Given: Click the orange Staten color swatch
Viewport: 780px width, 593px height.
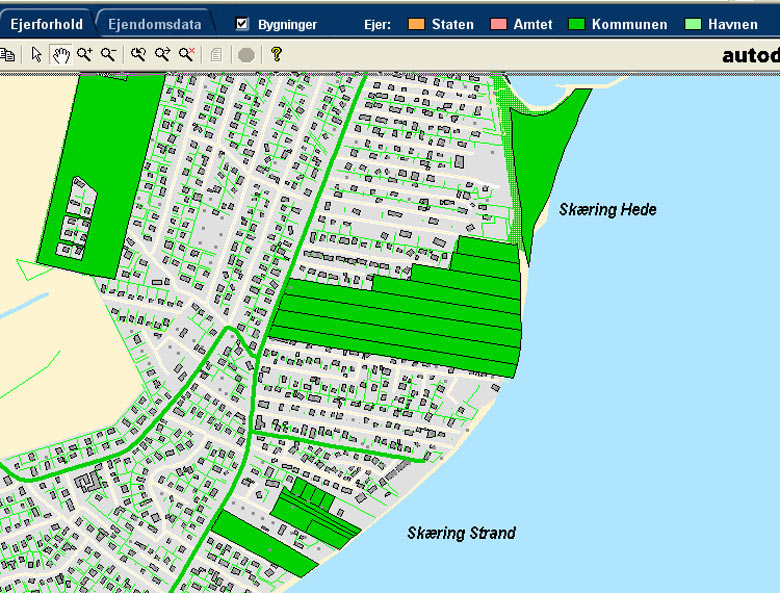Looking at the screenshot, I should [416, 24].
